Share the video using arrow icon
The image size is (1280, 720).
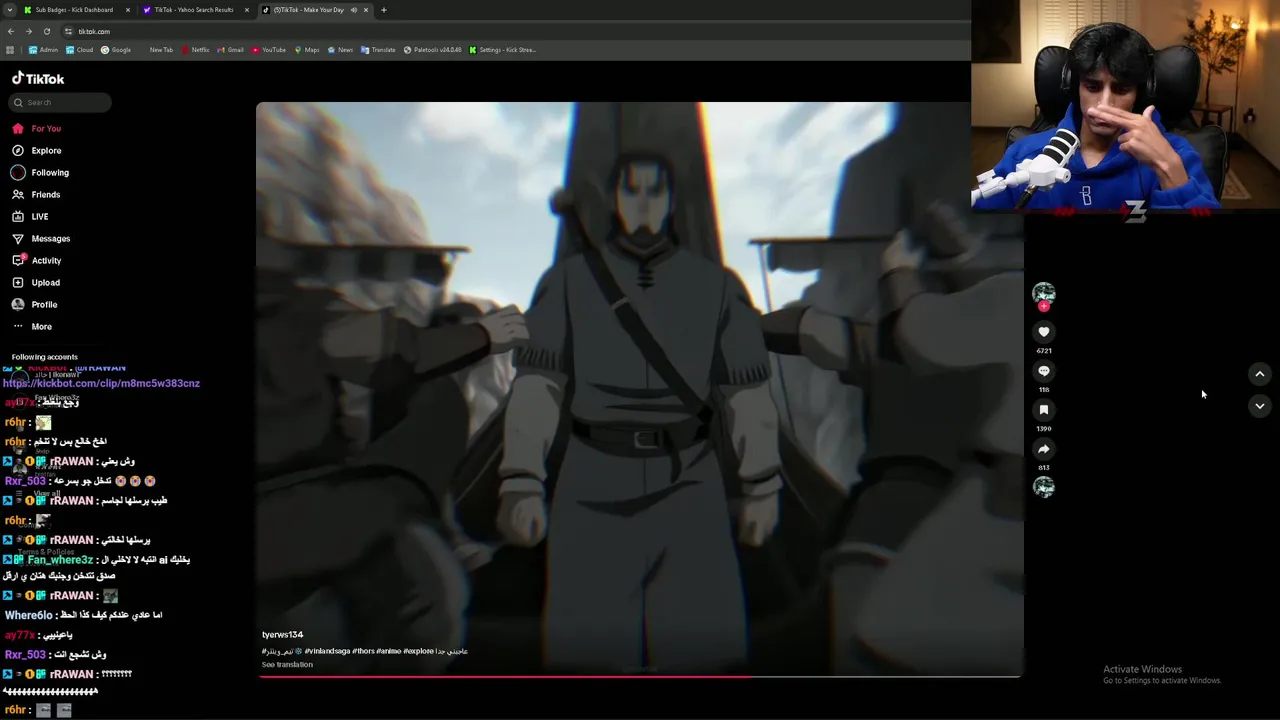(1043, 449)
